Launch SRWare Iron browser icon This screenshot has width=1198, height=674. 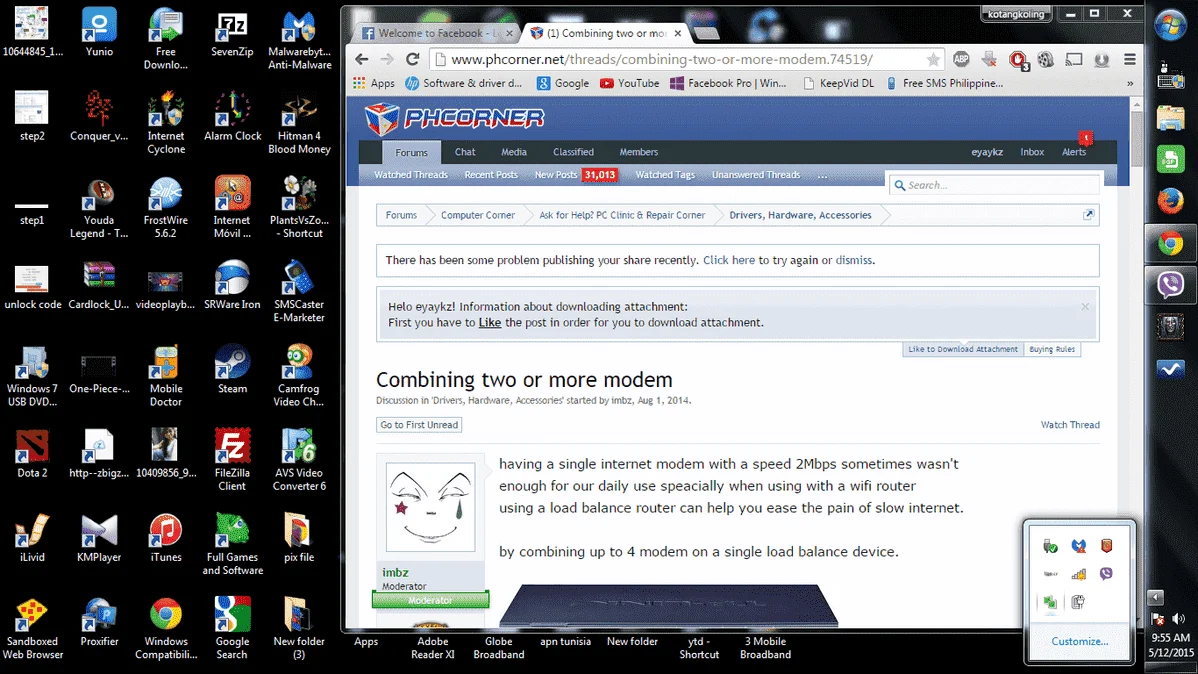point(232,285)
